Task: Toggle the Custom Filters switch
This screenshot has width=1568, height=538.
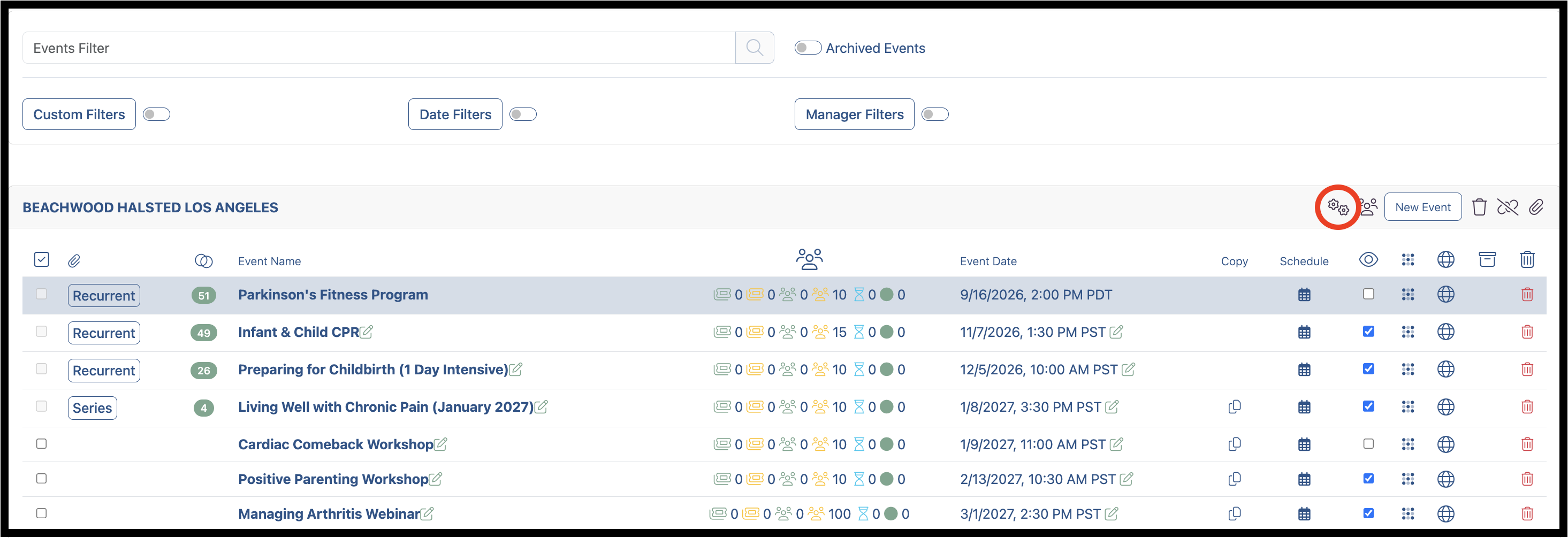Action: pos(156,114)
